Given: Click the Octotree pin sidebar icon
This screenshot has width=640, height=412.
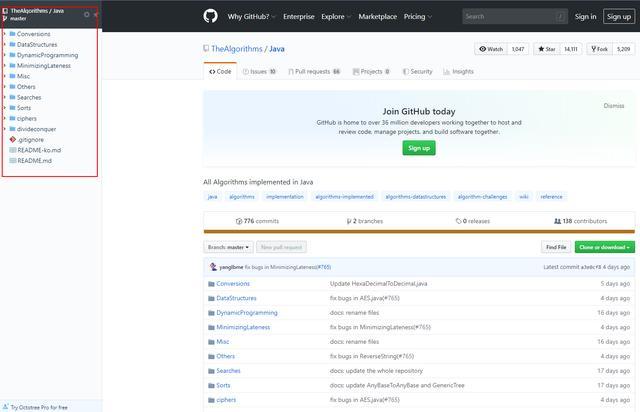Looking at the screenshot, I should [x=96, y=14].
